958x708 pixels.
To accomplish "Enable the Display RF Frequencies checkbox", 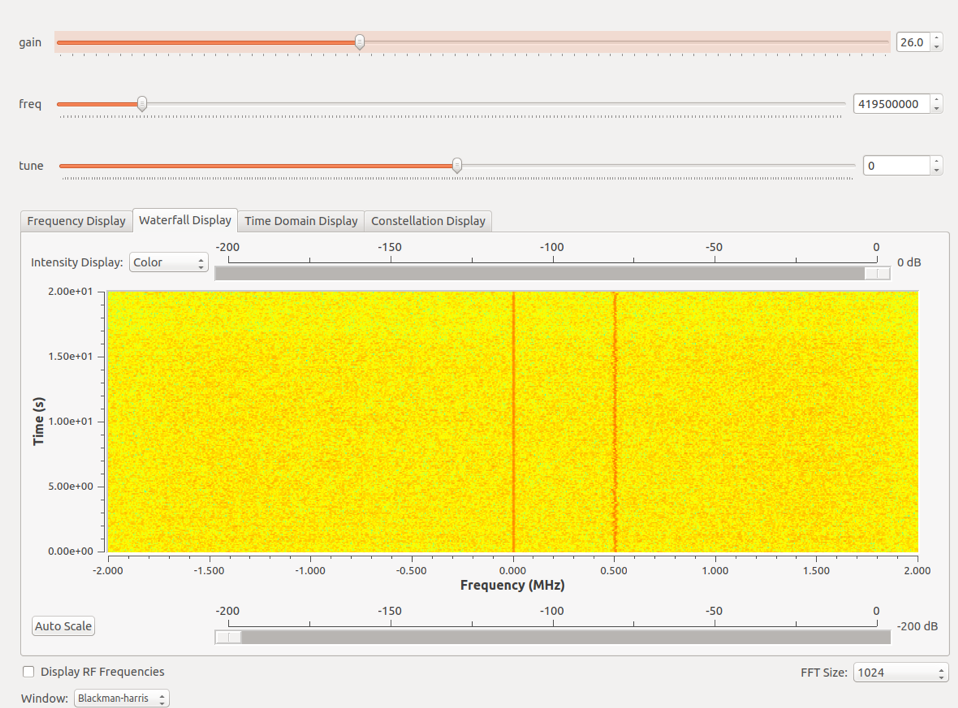I will 29,672.
